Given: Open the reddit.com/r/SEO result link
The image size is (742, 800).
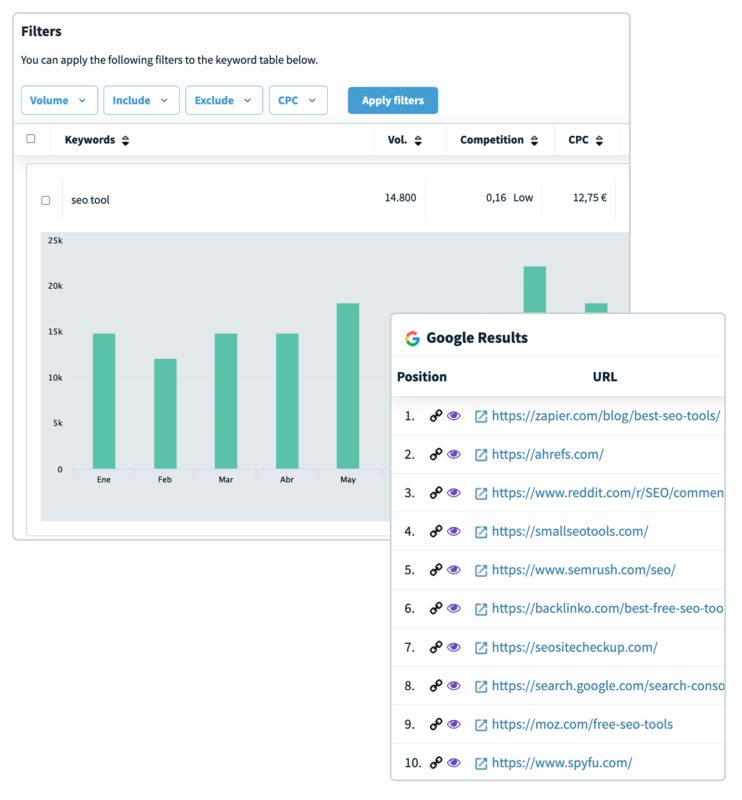Looking at the screenshot, I should (607, 493).
